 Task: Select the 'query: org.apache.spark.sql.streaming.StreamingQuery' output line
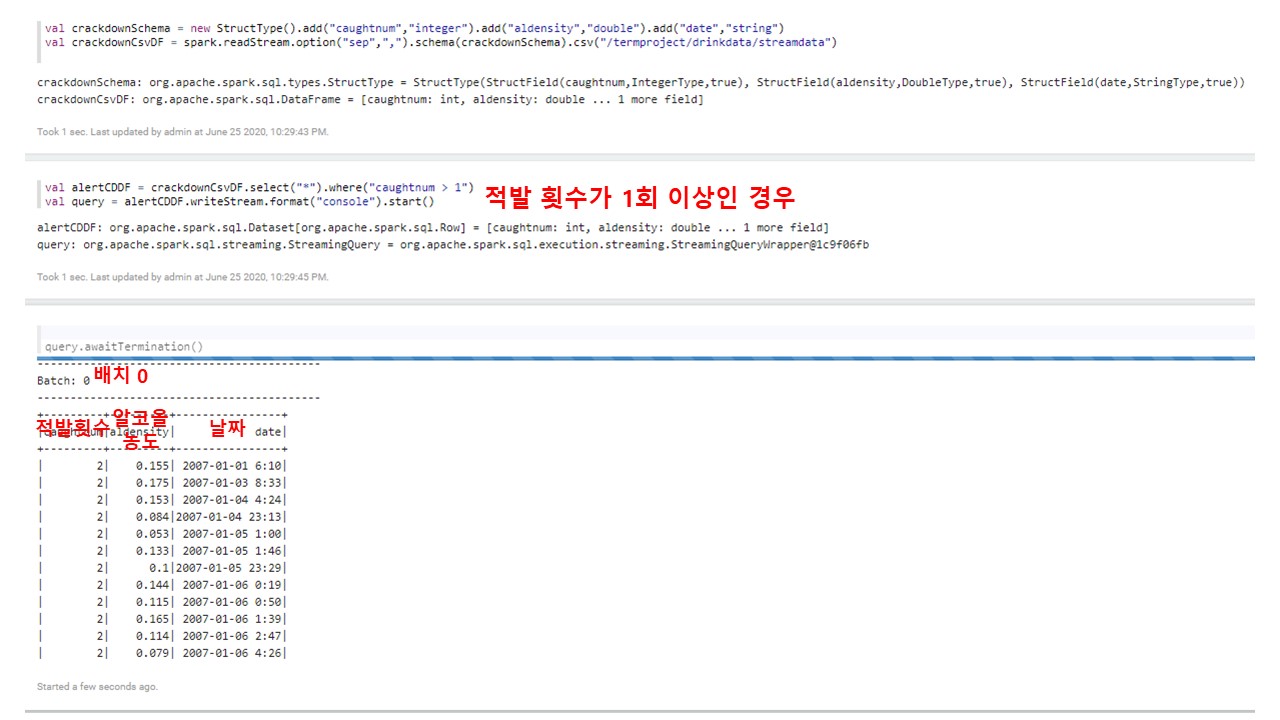(x=453, y=245)
